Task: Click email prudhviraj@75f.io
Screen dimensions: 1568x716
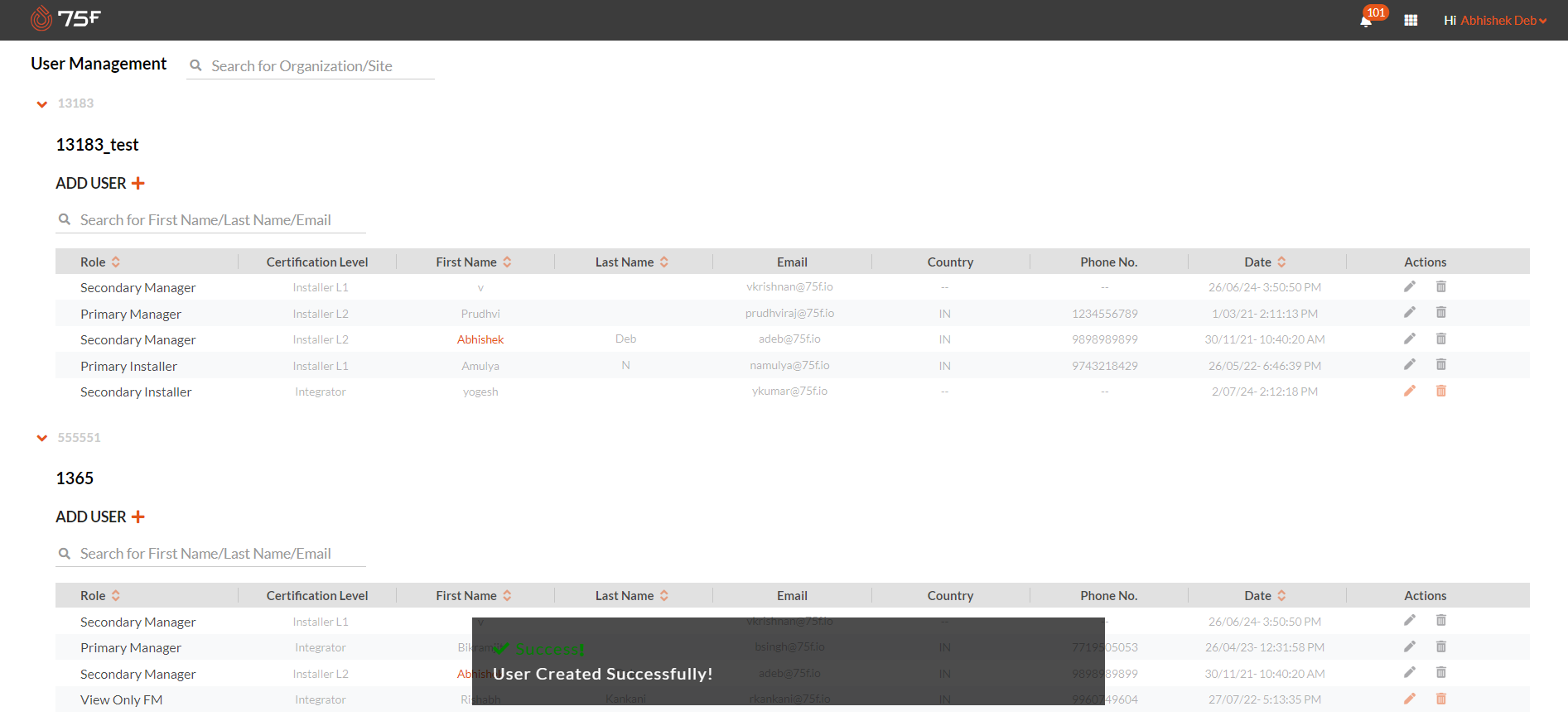Action: [x=789, y=313]
